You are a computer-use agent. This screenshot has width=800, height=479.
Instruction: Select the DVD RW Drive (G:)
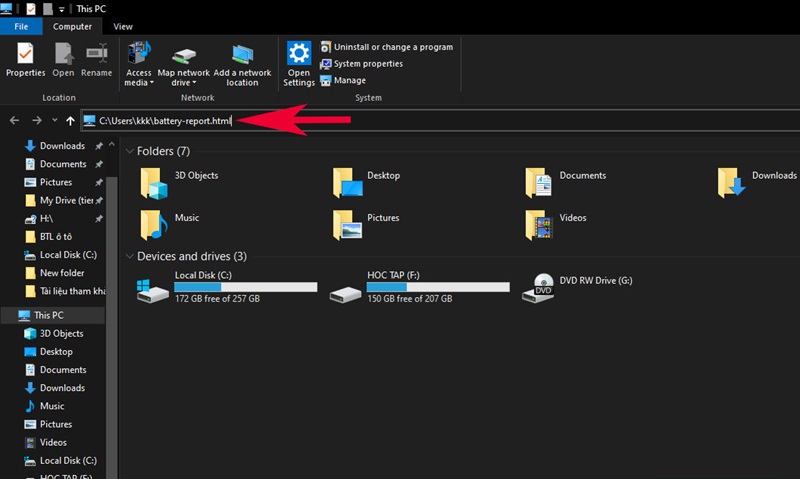coord(577,287)
